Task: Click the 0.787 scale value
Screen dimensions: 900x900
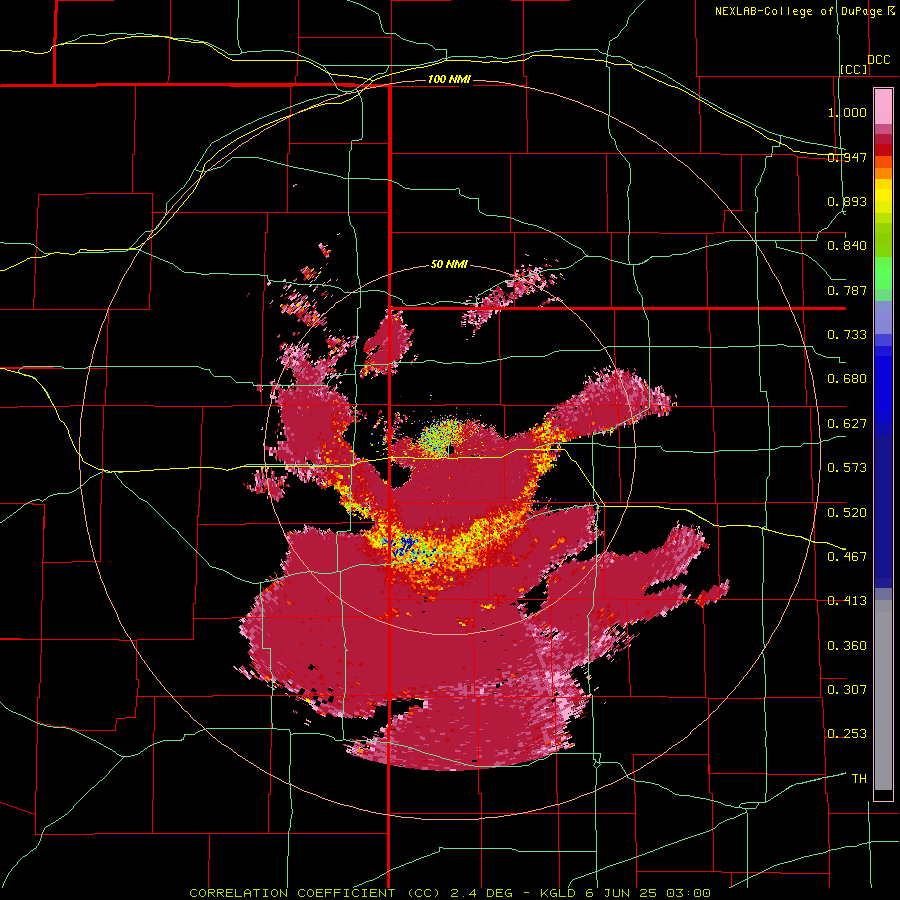Action: [847, 290]
